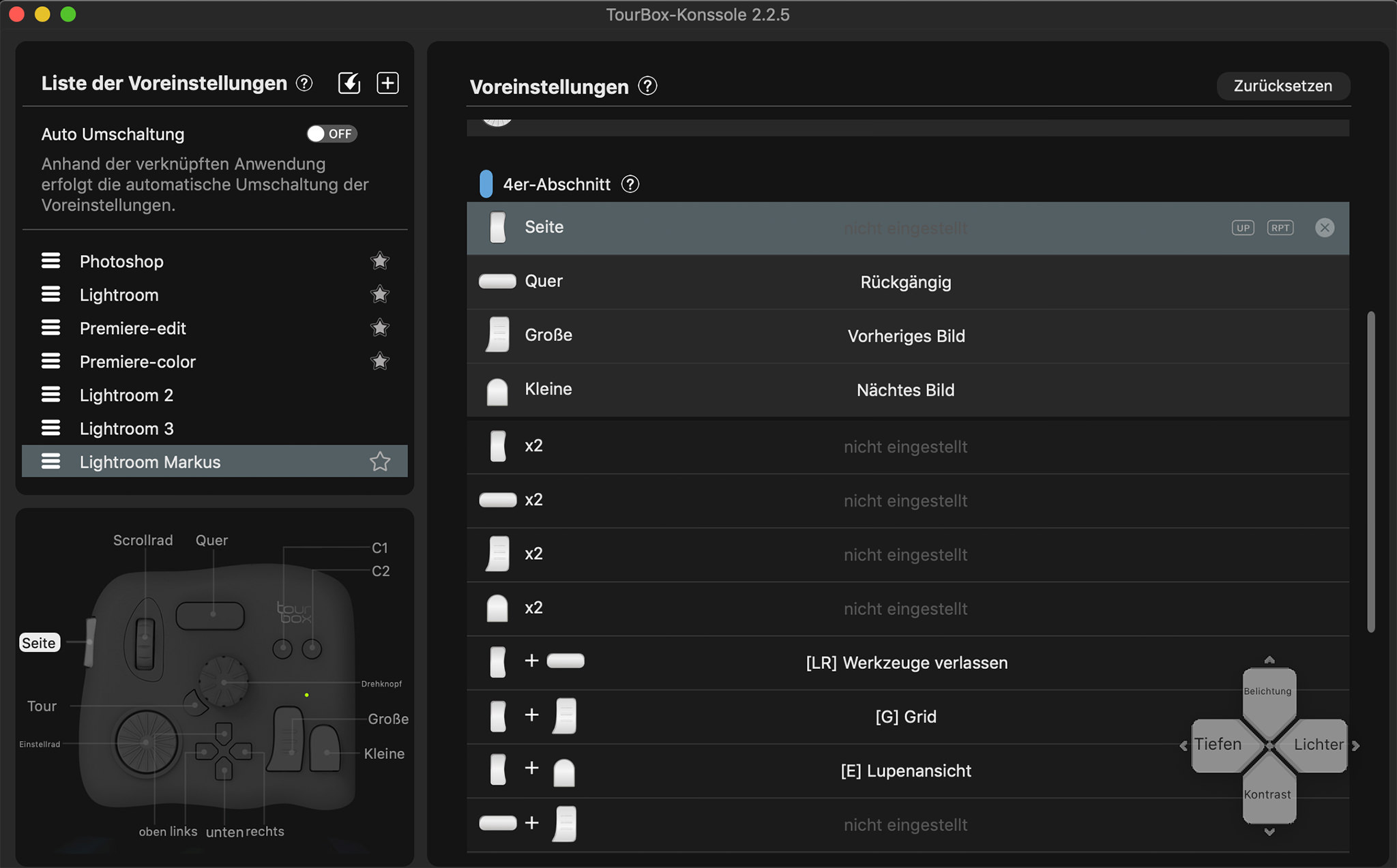
Task: Select the Lightroom 3 preset
Action: pyautogui.click(x=215, y=428)
